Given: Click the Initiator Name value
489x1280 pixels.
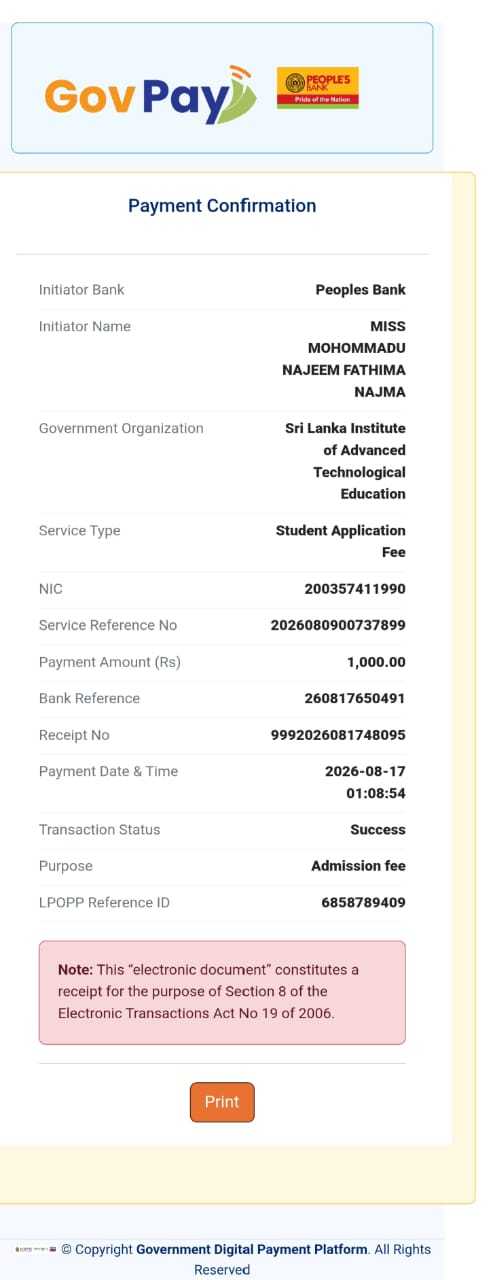Looking at the screenshot, I should [x=344, y=359].
